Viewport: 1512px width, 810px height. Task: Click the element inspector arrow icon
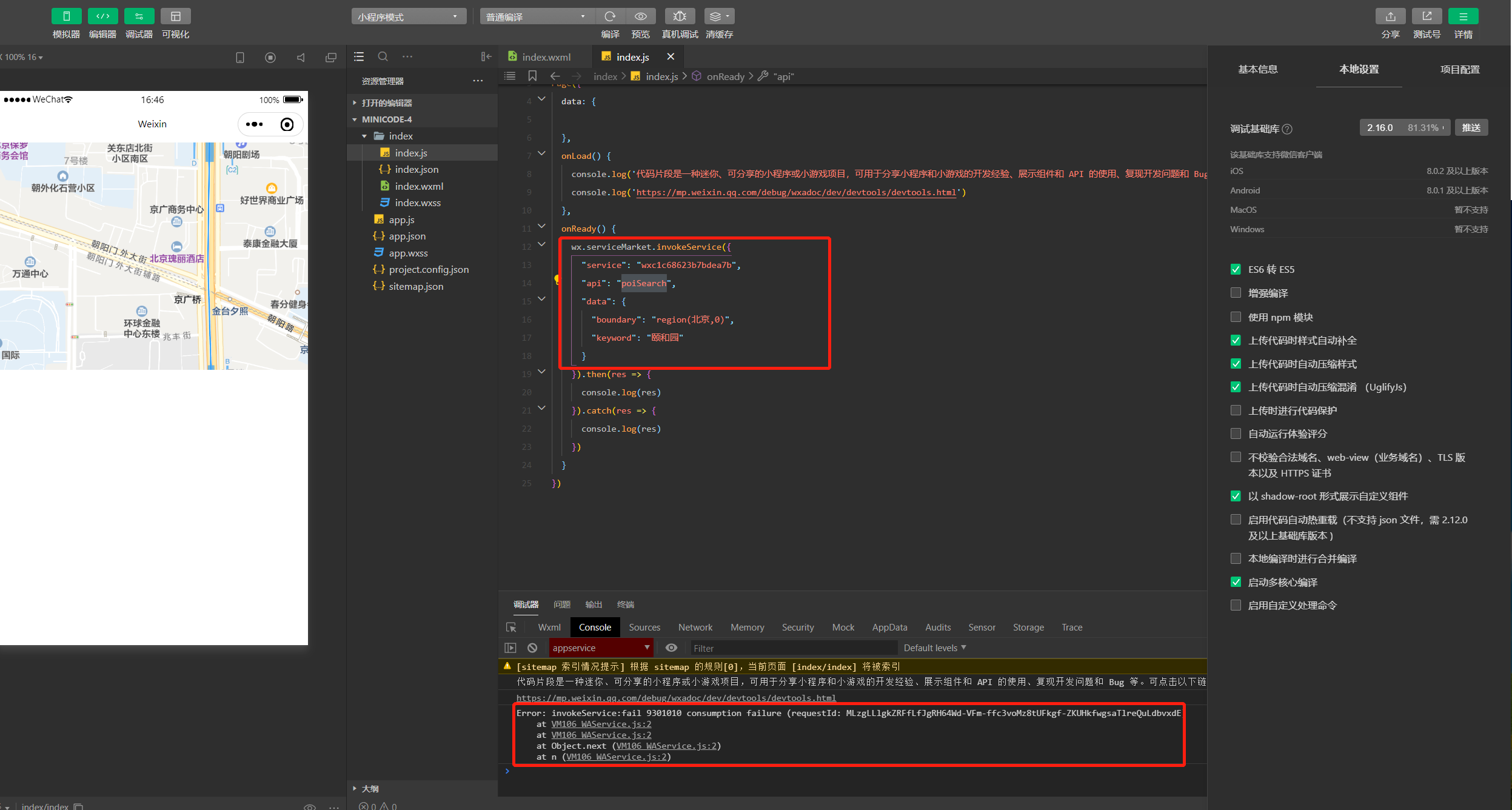click(511, 627)
